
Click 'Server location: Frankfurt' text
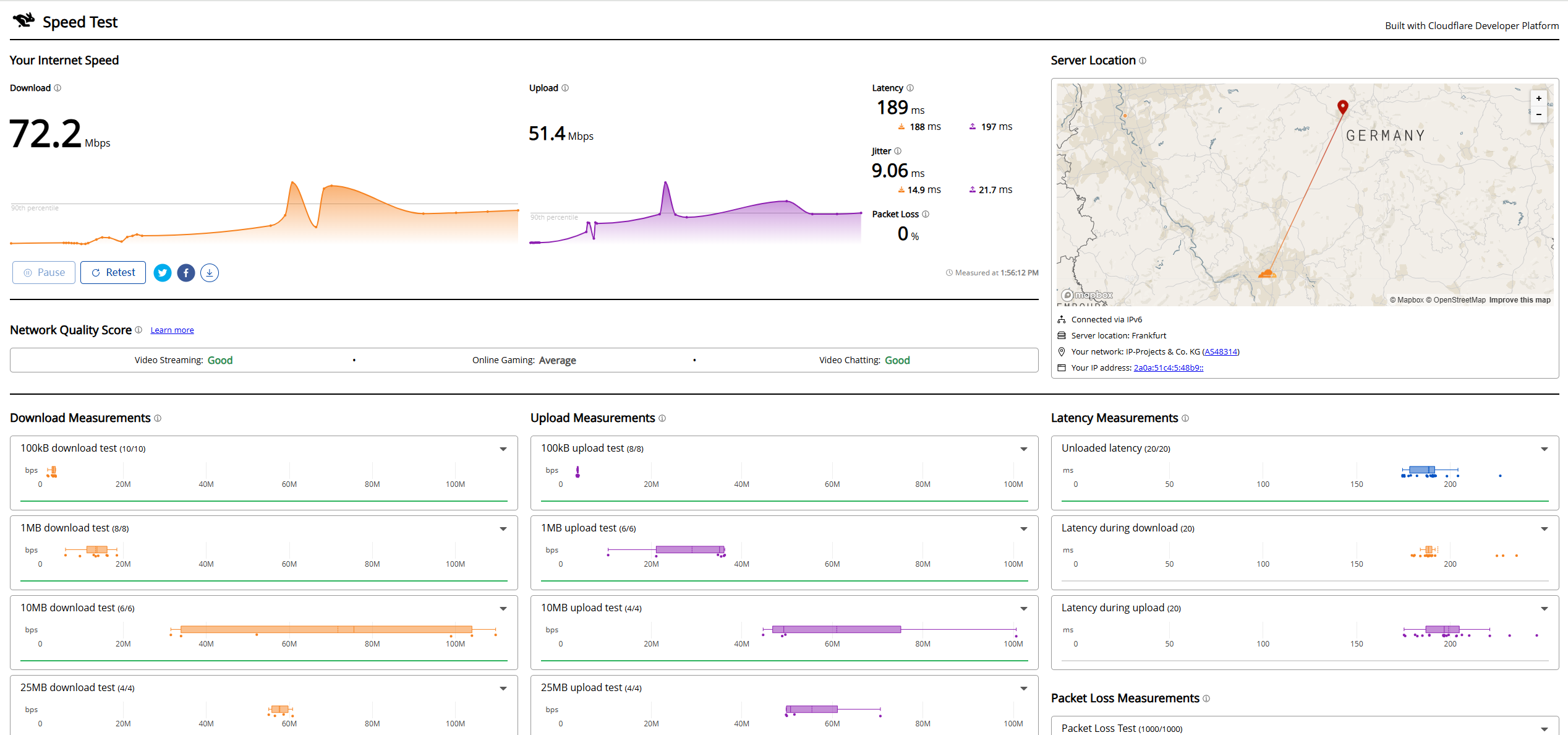(x=1118, y=336)
